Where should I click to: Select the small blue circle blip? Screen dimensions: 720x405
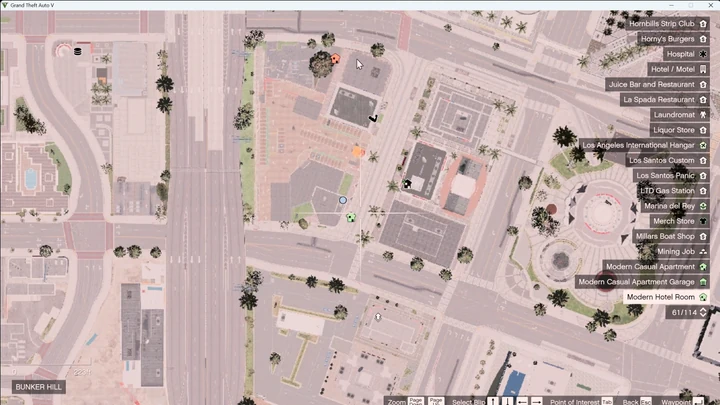(343, 200)
